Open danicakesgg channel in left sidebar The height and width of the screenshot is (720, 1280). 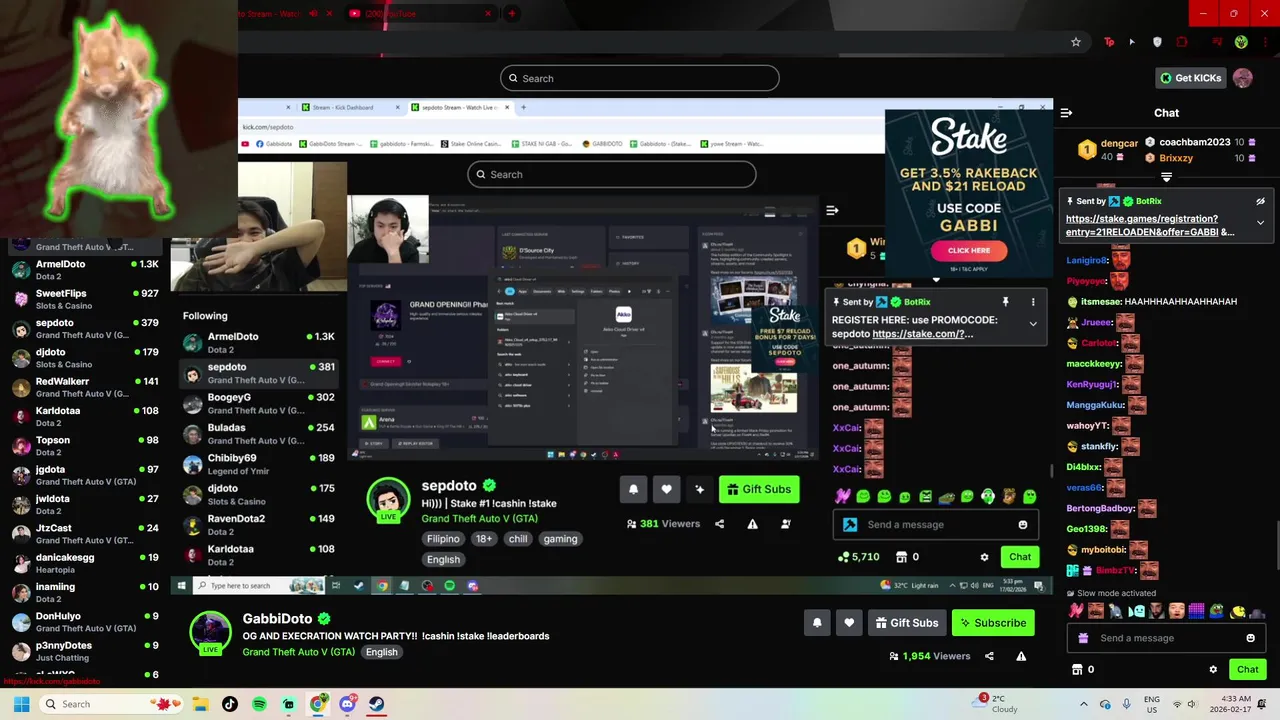(x=85, y=563)
